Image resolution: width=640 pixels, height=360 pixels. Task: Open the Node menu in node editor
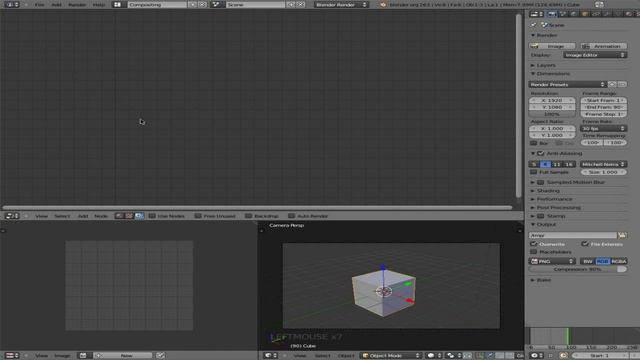click(x=101, y=216)
